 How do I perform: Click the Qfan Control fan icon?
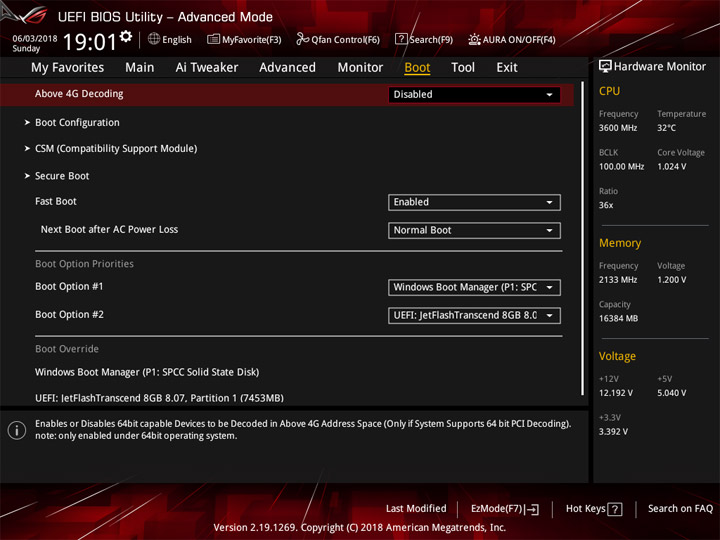tap(302, 39)
